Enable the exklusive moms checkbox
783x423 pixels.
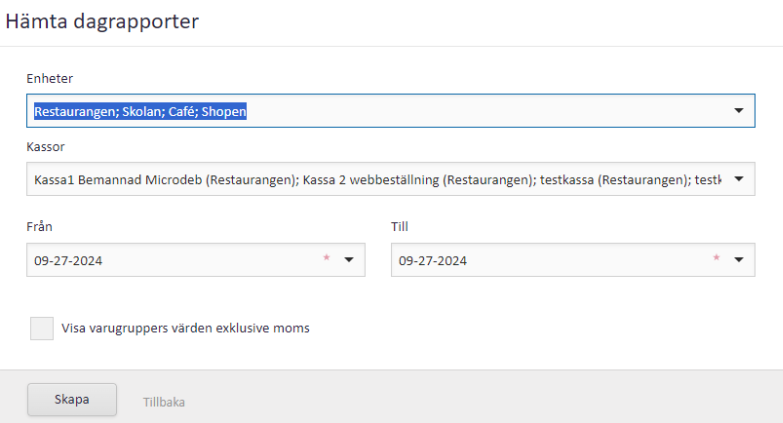point(41,328)
